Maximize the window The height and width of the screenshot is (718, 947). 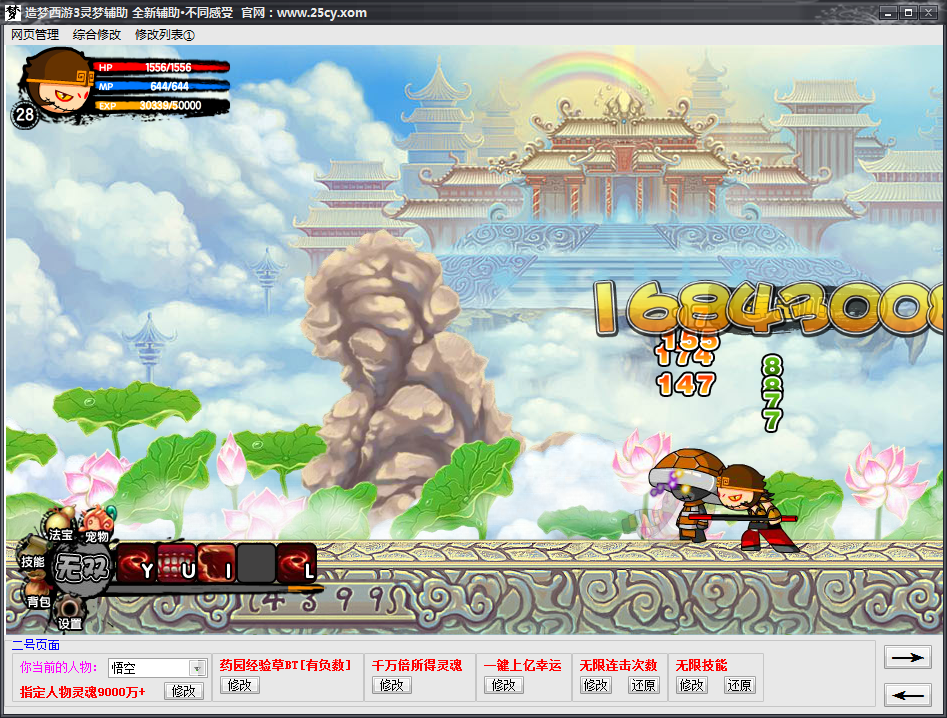(908, 13)
